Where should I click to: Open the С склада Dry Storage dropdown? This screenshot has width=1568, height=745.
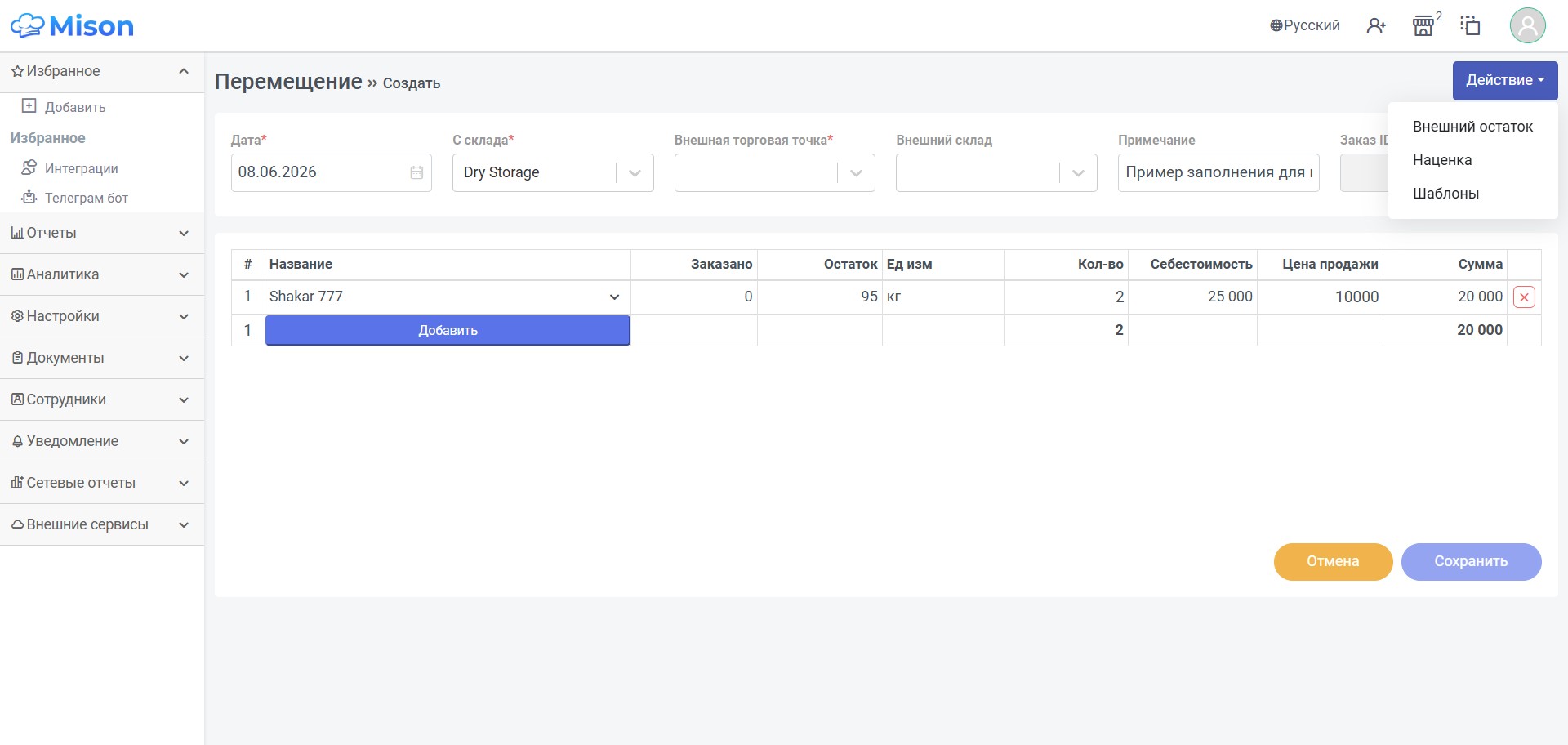(x=553, y=172)
